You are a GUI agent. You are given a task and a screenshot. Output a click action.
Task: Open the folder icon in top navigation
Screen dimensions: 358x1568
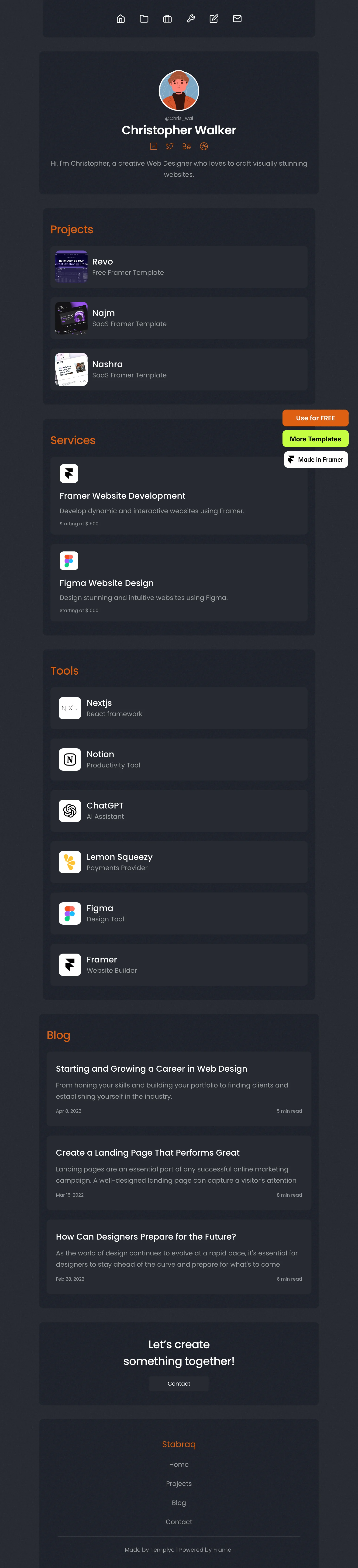click(144, 19)
